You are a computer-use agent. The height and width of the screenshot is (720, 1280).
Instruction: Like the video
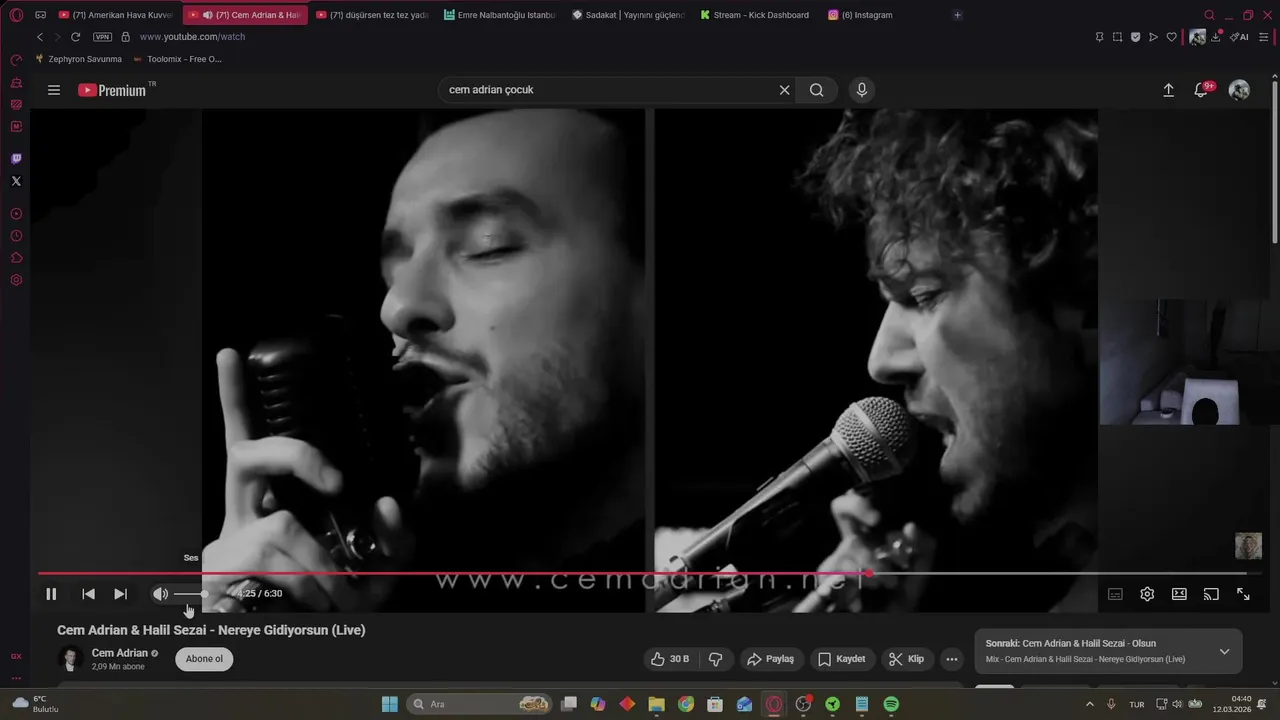tap(670, 659)
